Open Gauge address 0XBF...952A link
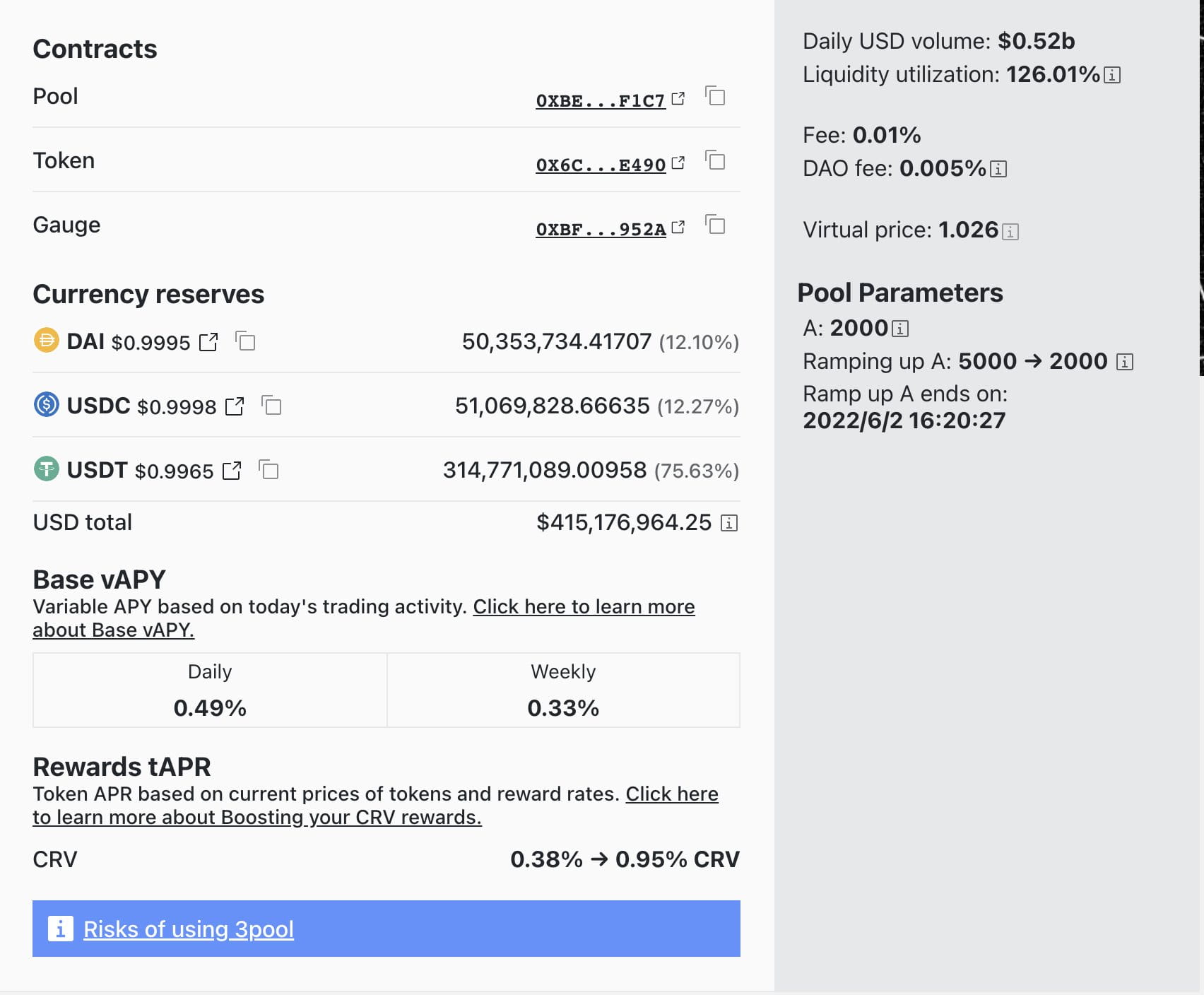1204x995 pixels. pyautogui.click(x=601, y=229)
